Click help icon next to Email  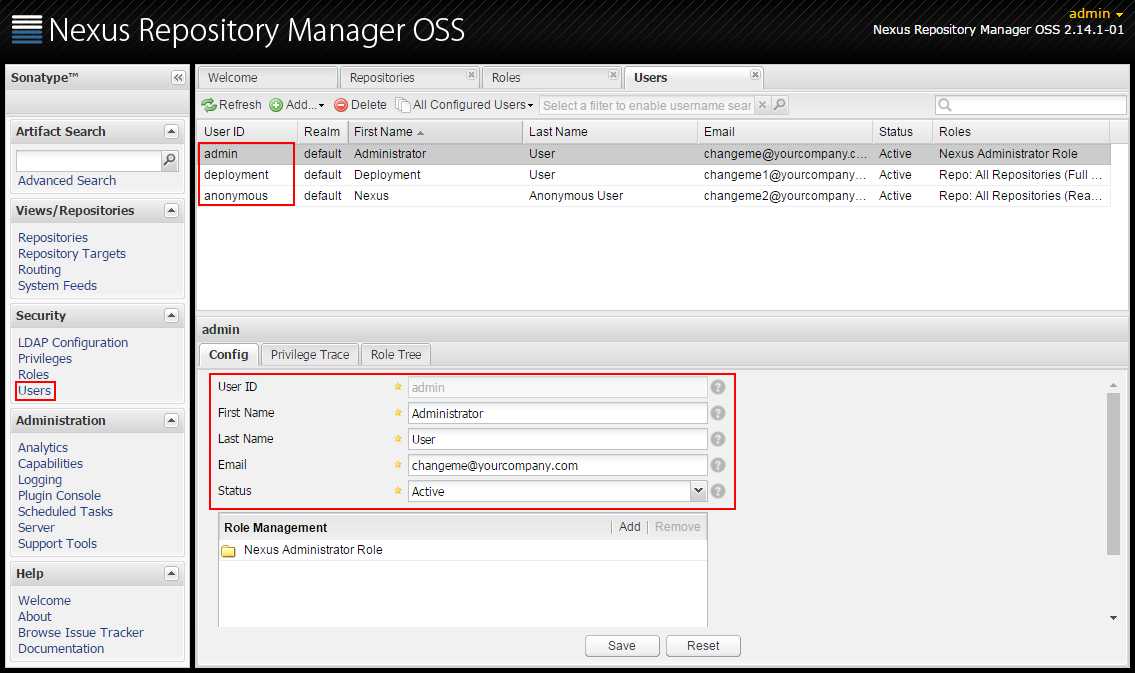(717, 465)
